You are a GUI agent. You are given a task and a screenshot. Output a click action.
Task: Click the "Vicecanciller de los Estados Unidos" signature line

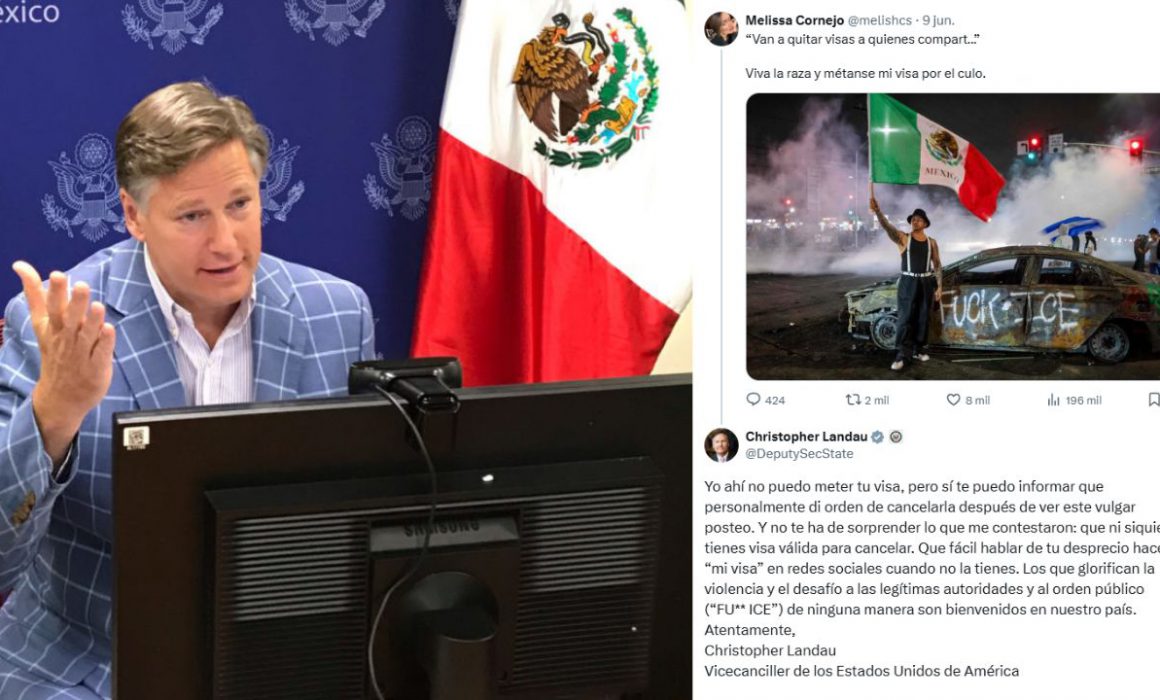(x=861, y=671)
